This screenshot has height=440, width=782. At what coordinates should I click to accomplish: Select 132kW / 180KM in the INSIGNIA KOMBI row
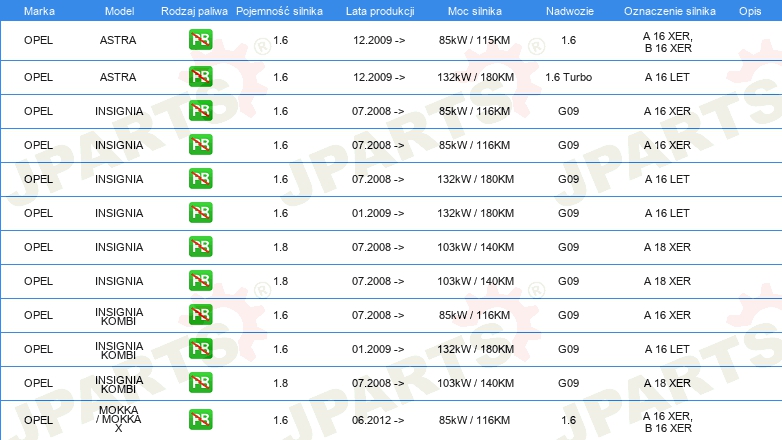click(475, 349)
